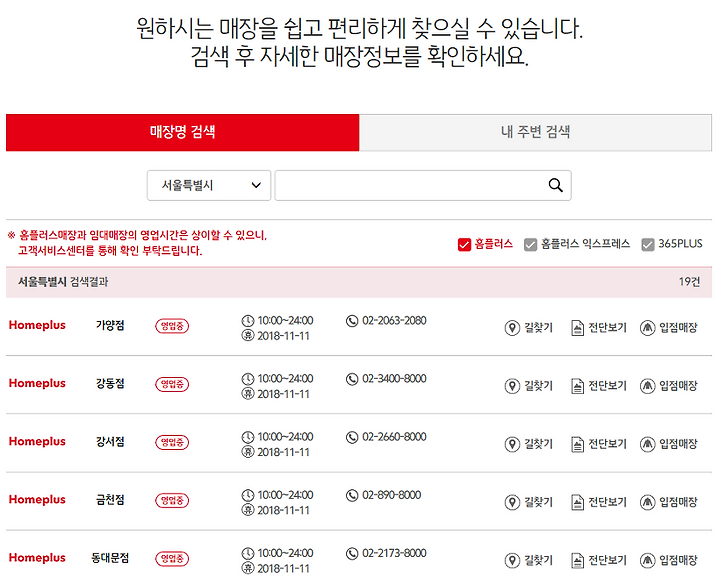Toggle the 365PLUS checkbox
720x584 pixels.
(647, 244)
